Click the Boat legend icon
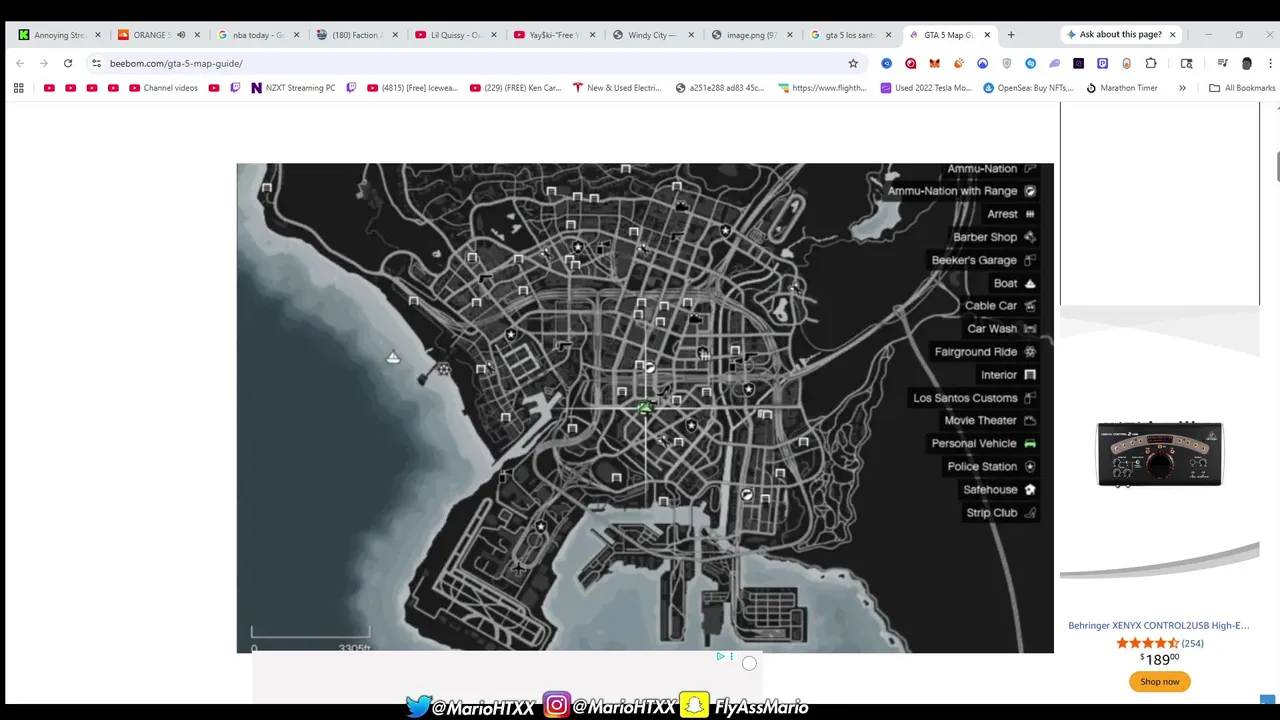The image size is (1280, 720). [x=1030, y=283]
